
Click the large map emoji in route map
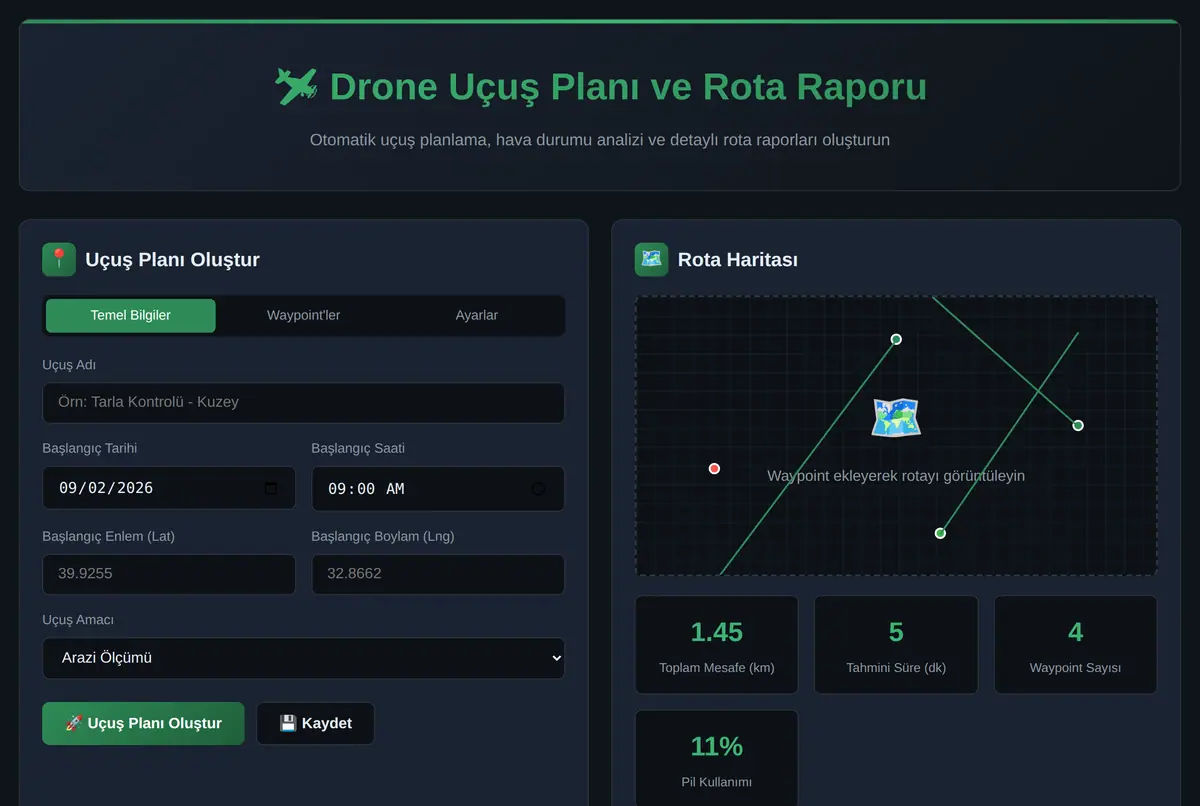point(896,418)
